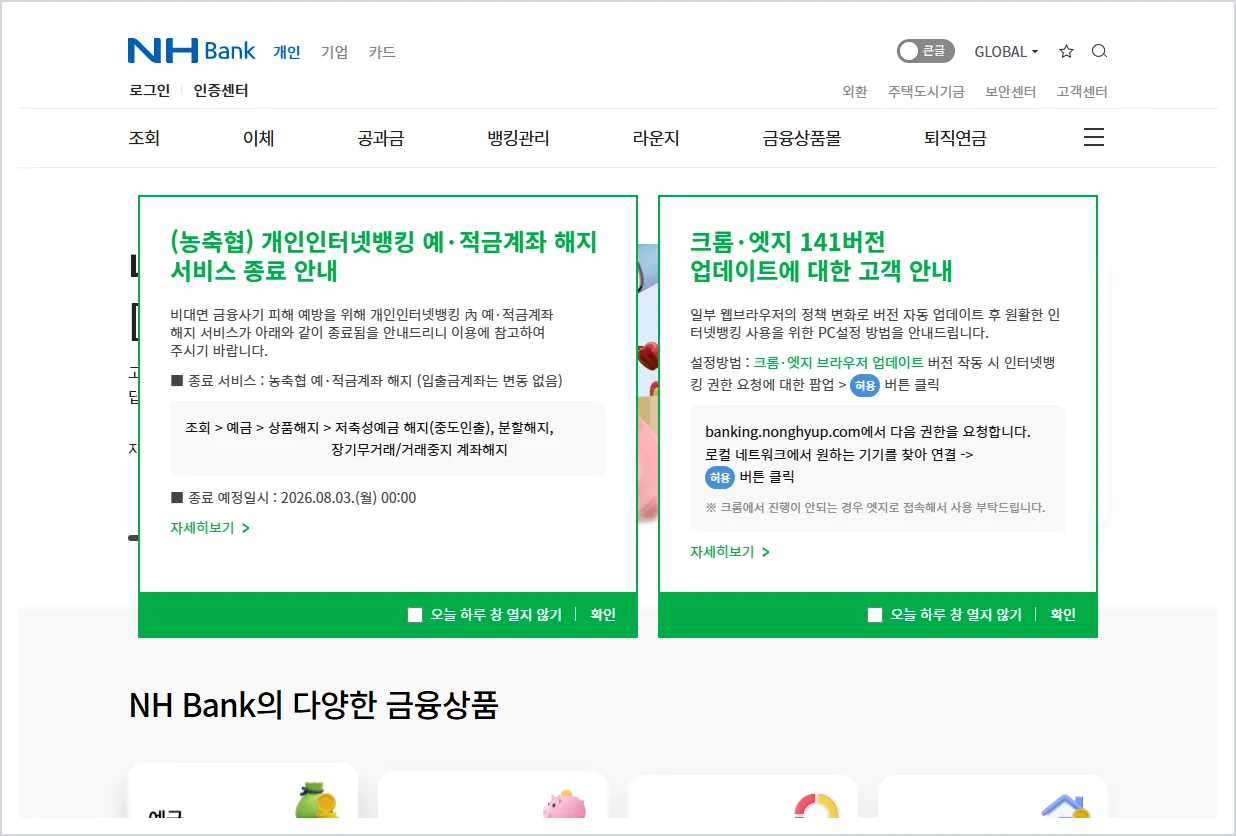
Task: Open 자세히보기 in the 농축협 popup
Action: [210, 528]
